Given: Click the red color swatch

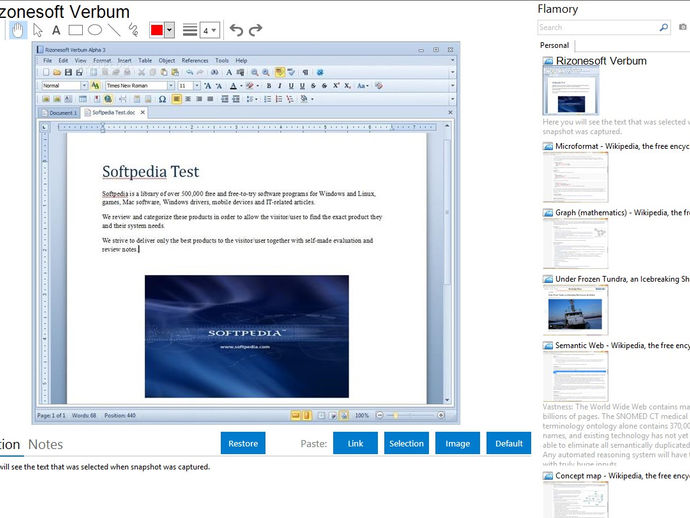Looking at the screenshot, I should pos(157,30).
